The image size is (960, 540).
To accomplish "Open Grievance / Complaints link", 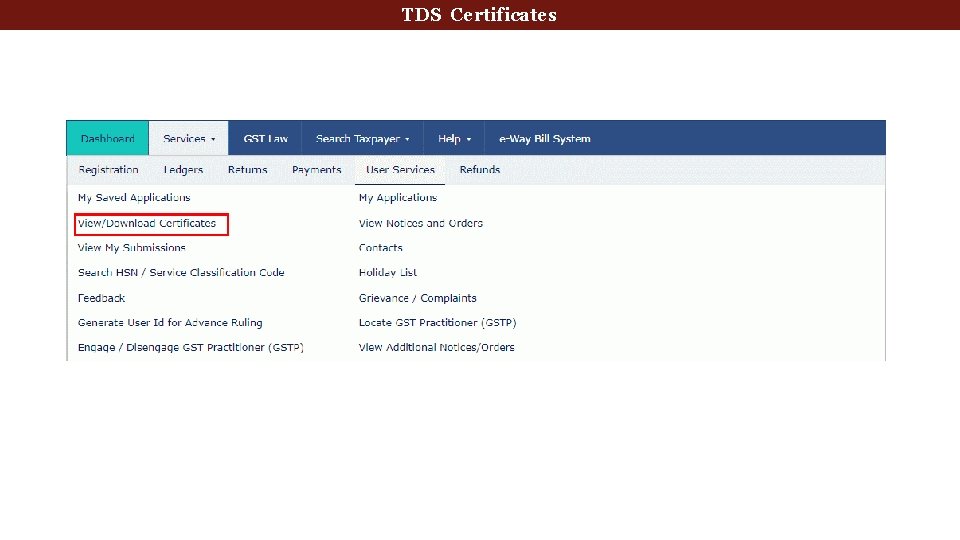I will point(418,298).
